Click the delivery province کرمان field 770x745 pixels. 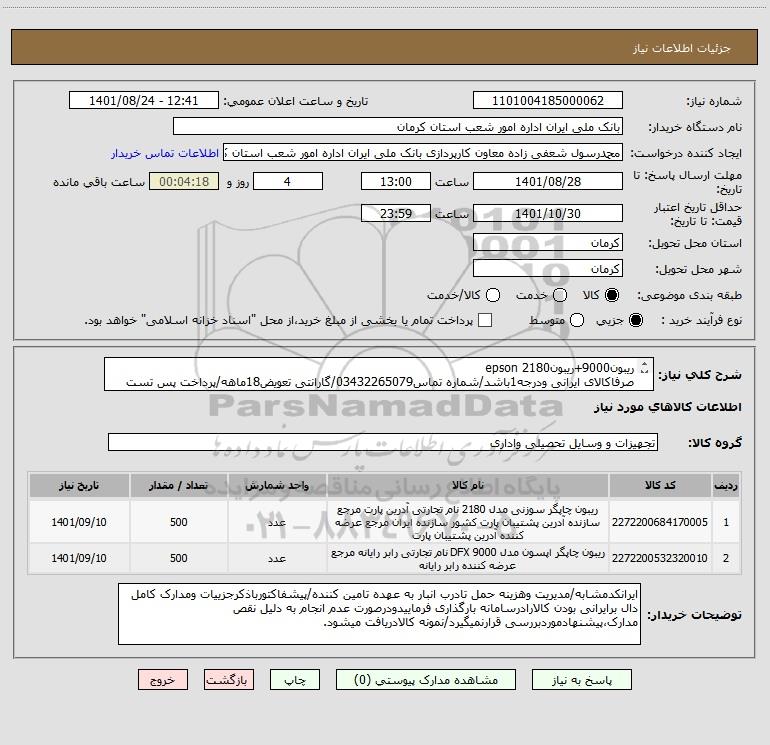(548, 243)
